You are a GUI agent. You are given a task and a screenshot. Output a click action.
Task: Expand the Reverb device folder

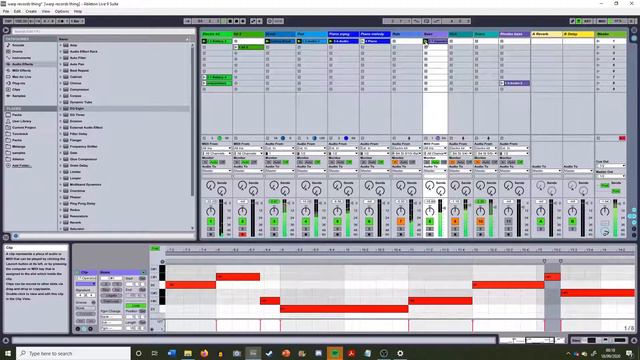60,222
